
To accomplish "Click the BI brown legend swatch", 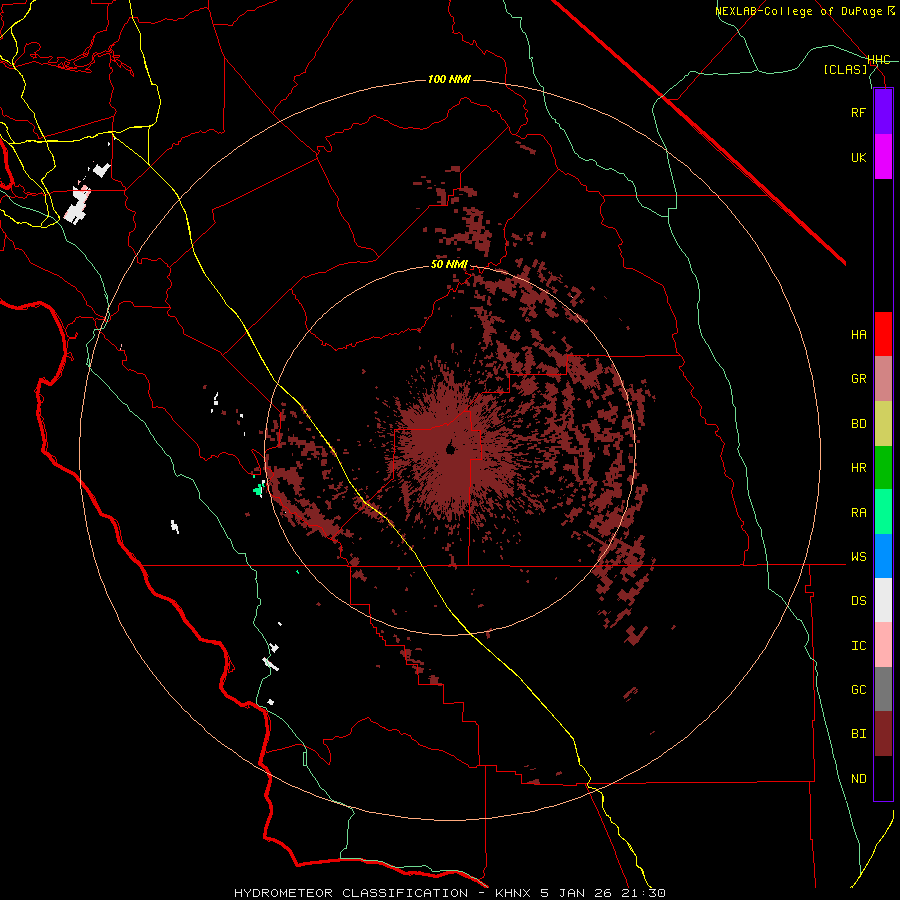I will click(883, 734).
